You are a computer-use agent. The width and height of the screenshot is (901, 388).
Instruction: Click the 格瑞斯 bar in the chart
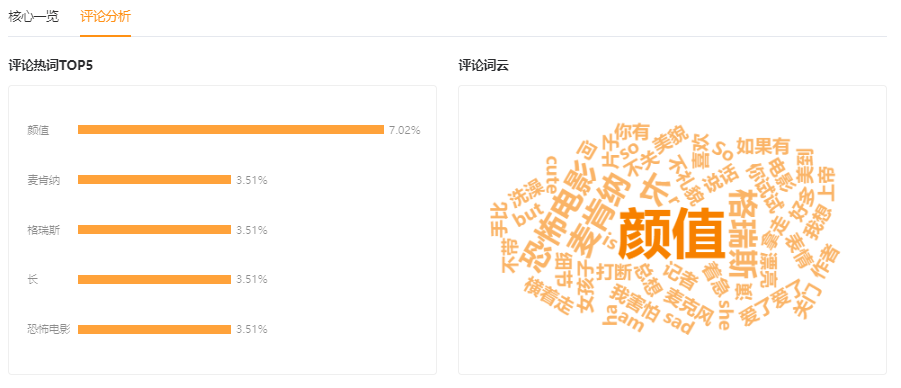pos(155,230)
